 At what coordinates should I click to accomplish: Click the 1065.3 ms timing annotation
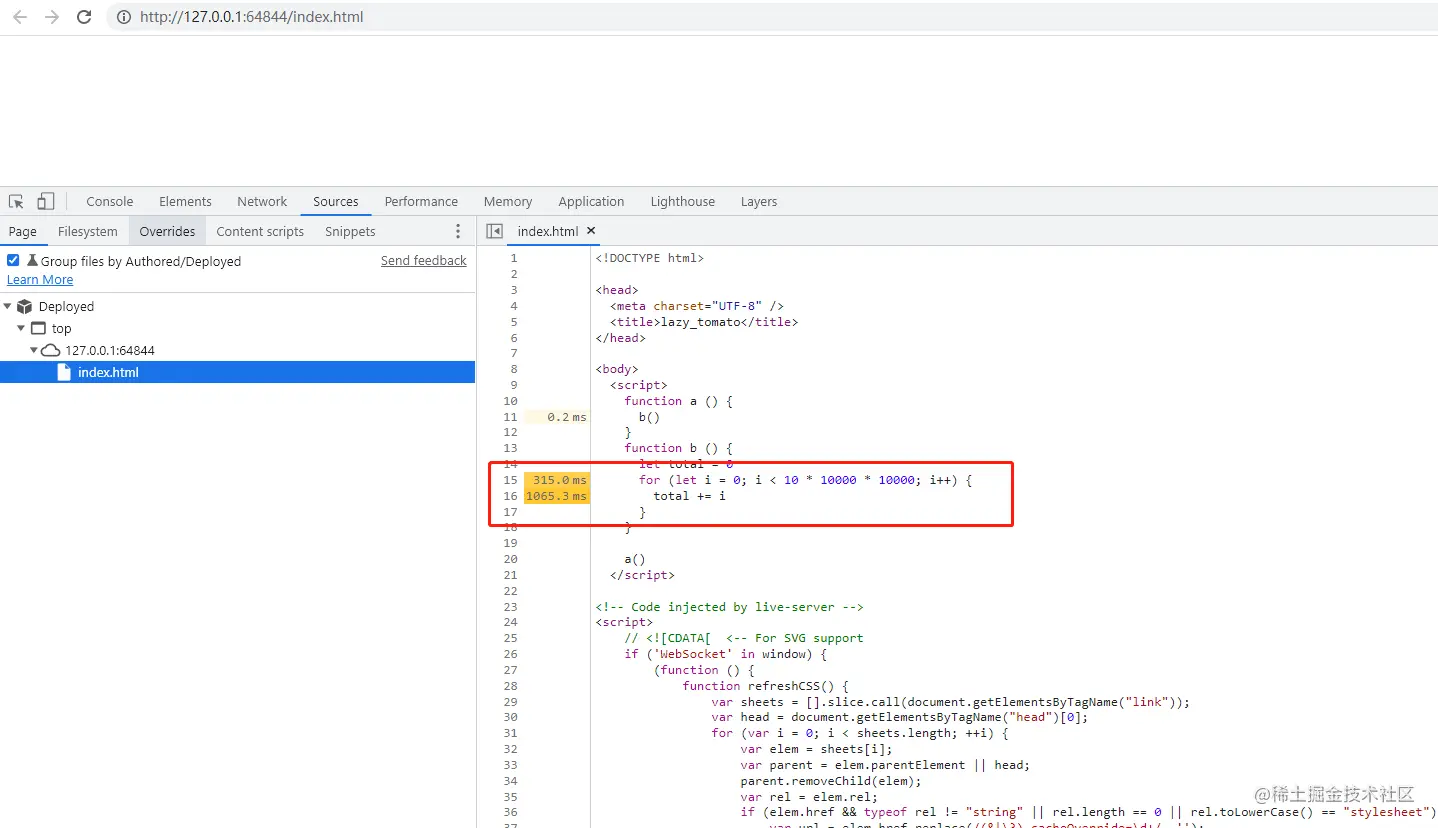(x=557, y=496)
